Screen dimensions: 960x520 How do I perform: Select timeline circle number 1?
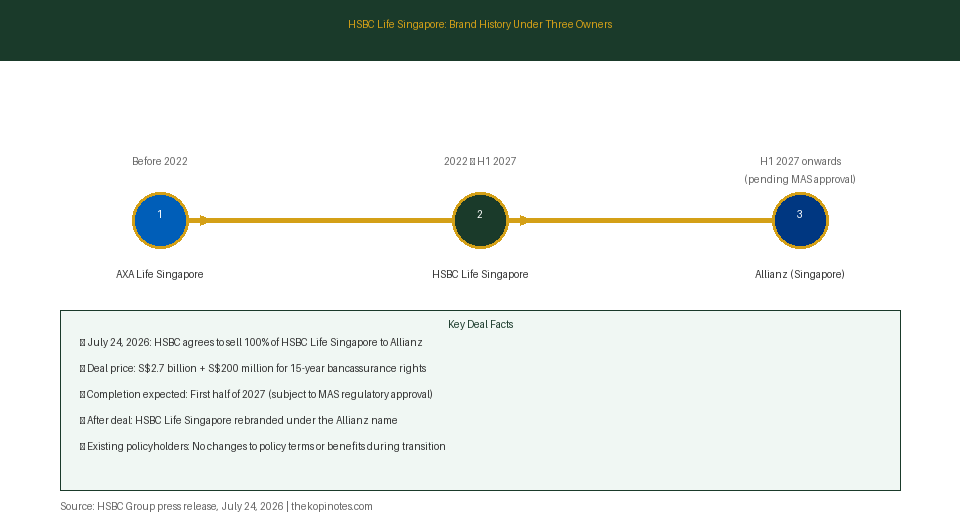coord(160,220)
